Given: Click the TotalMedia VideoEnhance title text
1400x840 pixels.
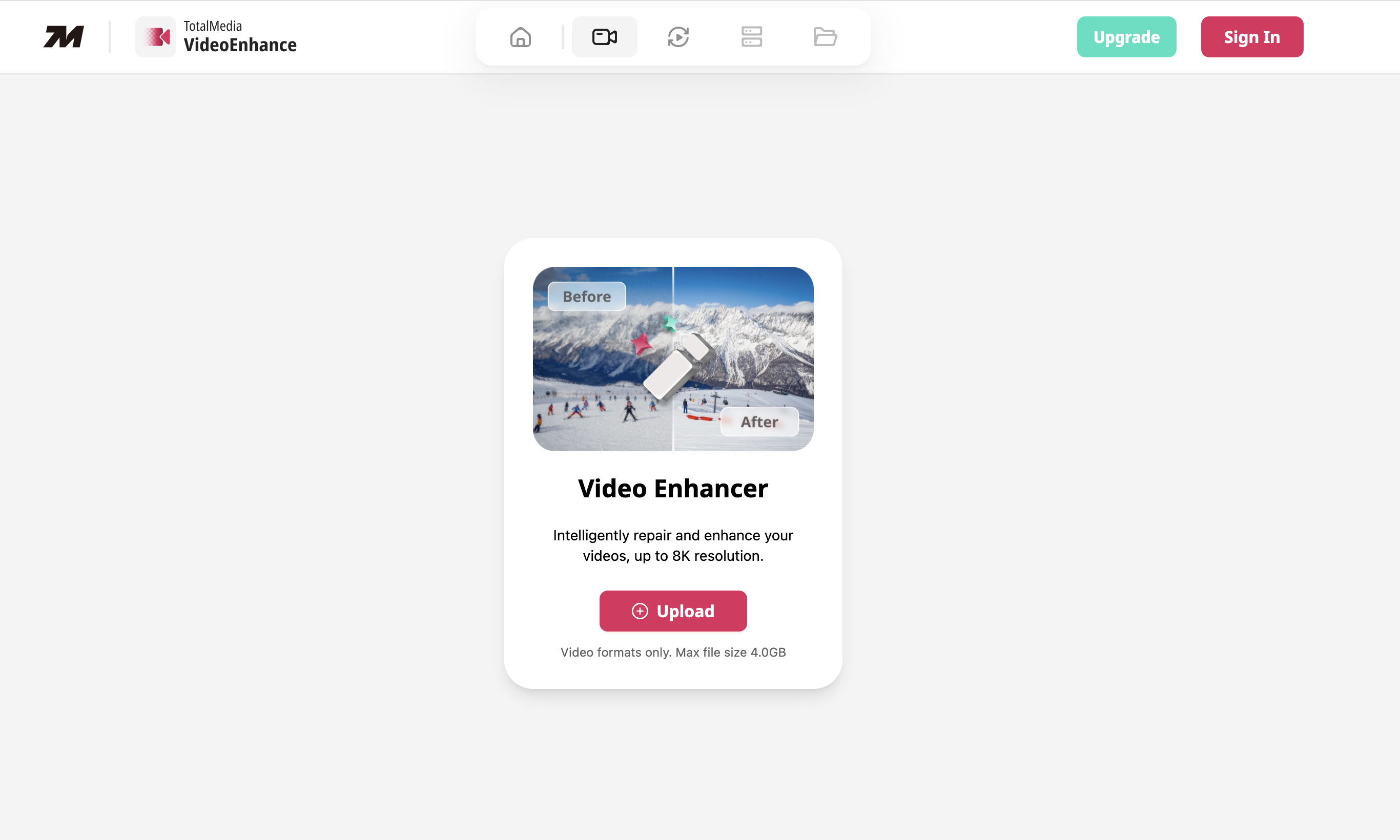Looking at the screenshot, I should pos(240,37).
